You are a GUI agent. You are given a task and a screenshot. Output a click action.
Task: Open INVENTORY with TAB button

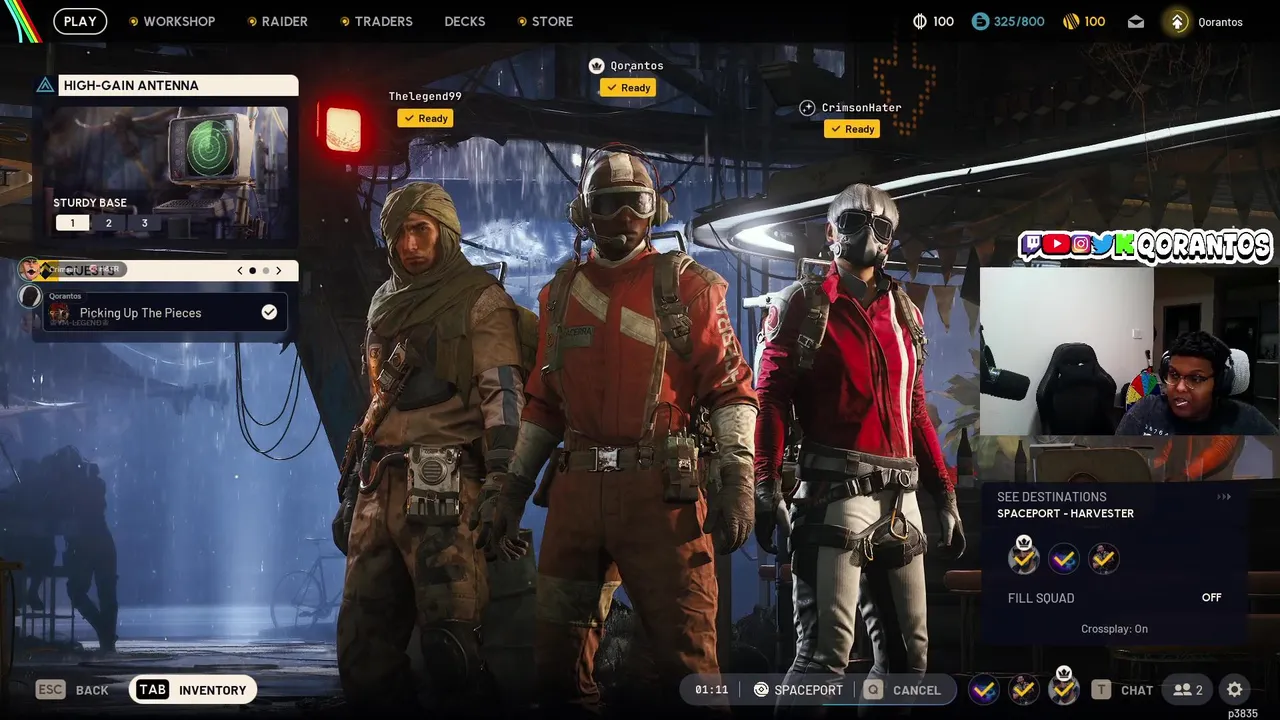pyautogui.click(x=193, y=690)
